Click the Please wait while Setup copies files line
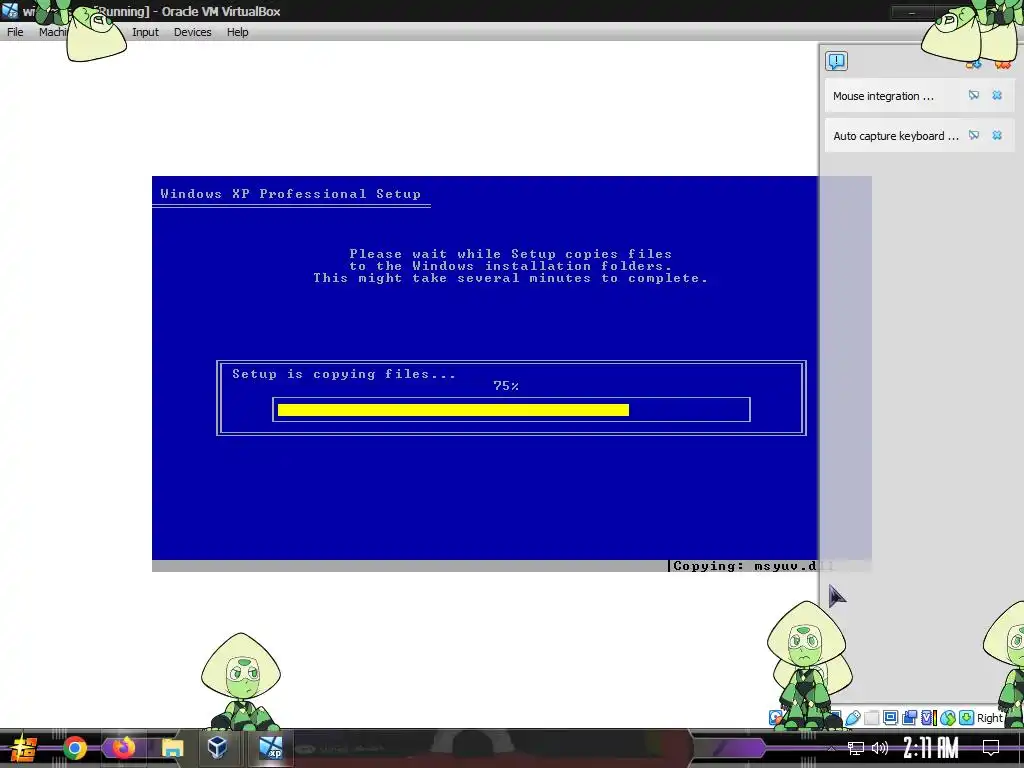 pyautogui.click(x=511, y=254)
